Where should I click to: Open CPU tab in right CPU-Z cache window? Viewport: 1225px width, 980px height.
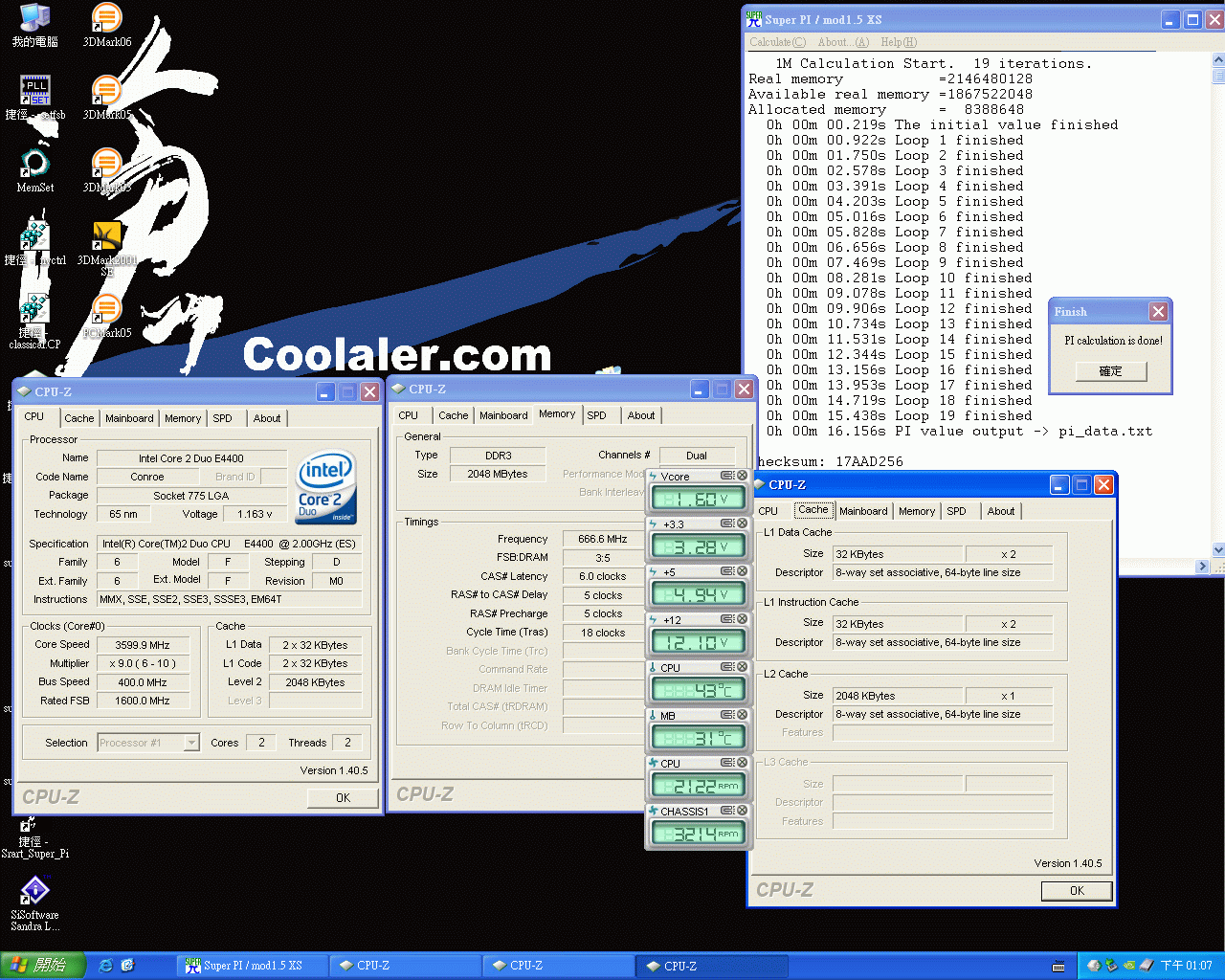click(768, 511)
